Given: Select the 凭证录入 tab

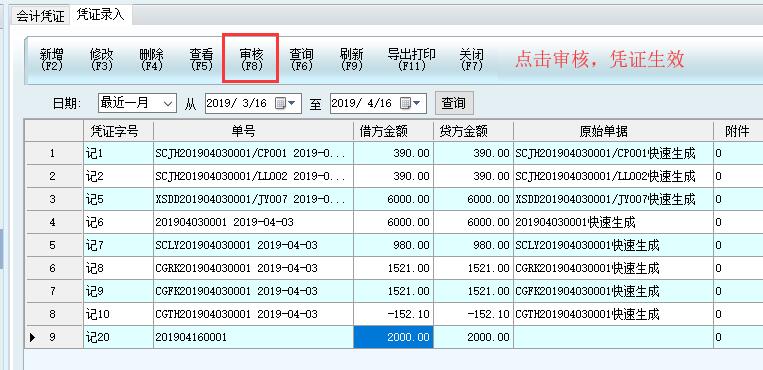Looking at the screenshot, I should (x=101, y=15).
